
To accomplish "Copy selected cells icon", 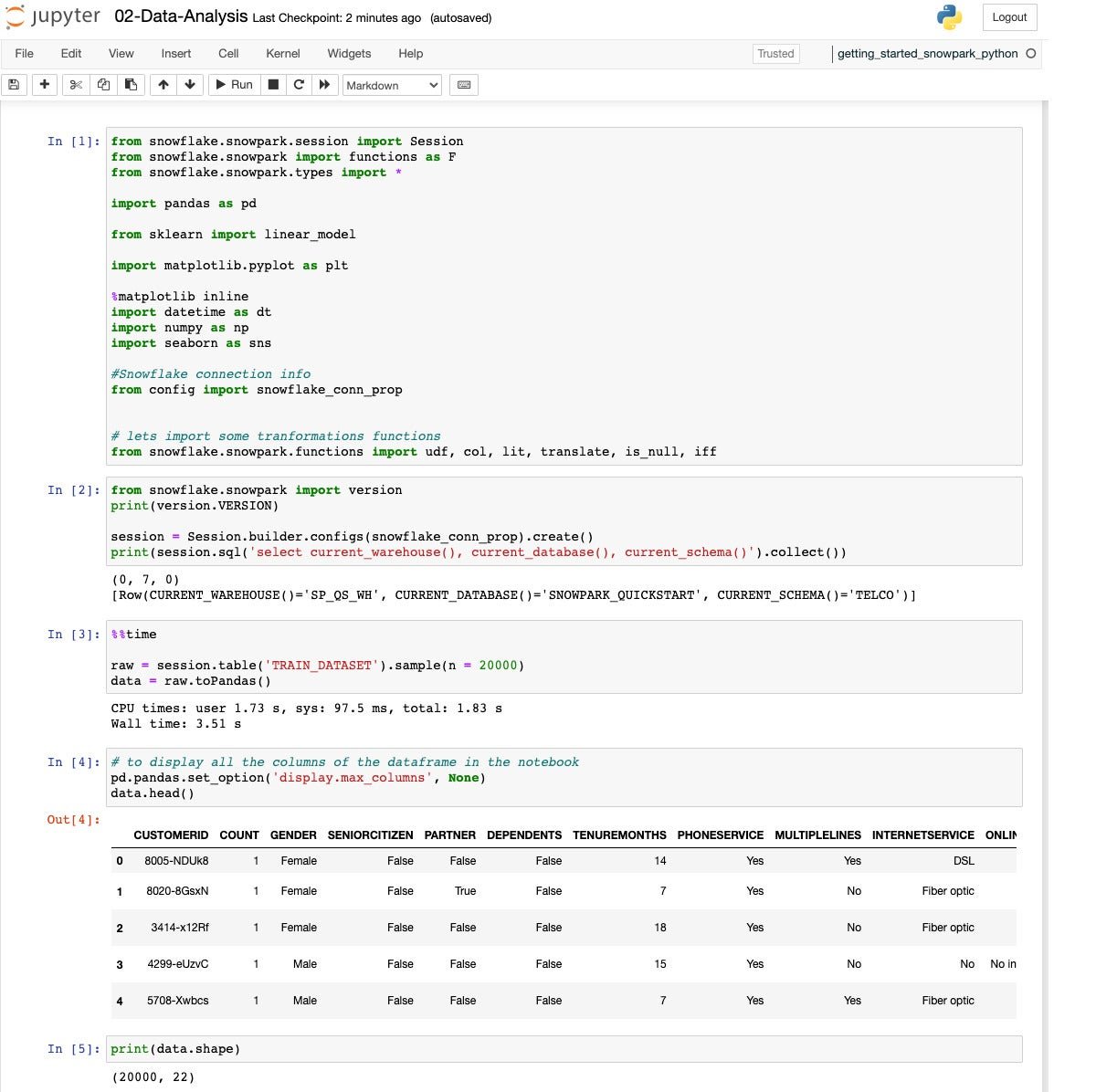I will (103, 85).
